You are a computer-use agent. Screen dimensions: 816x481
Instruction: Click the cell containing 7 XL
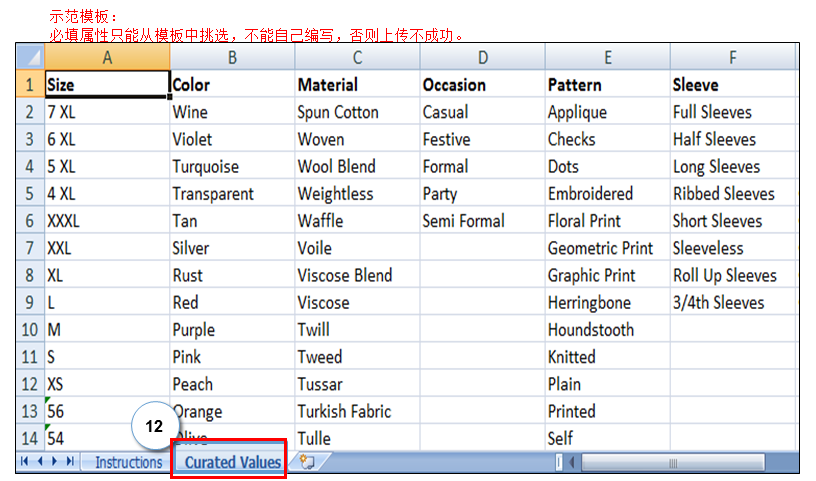(x=107, y=111)
